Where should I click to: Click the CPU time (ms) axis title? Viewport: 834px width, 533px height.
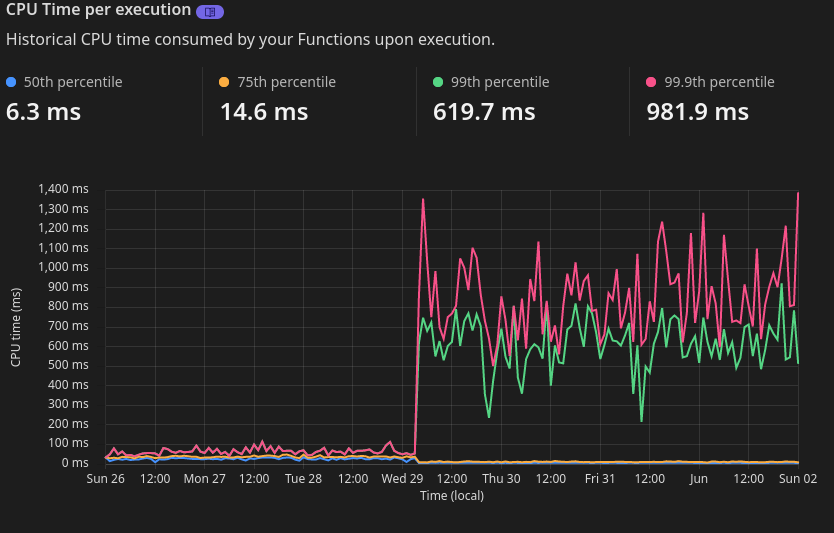click(x=15, y=327)
